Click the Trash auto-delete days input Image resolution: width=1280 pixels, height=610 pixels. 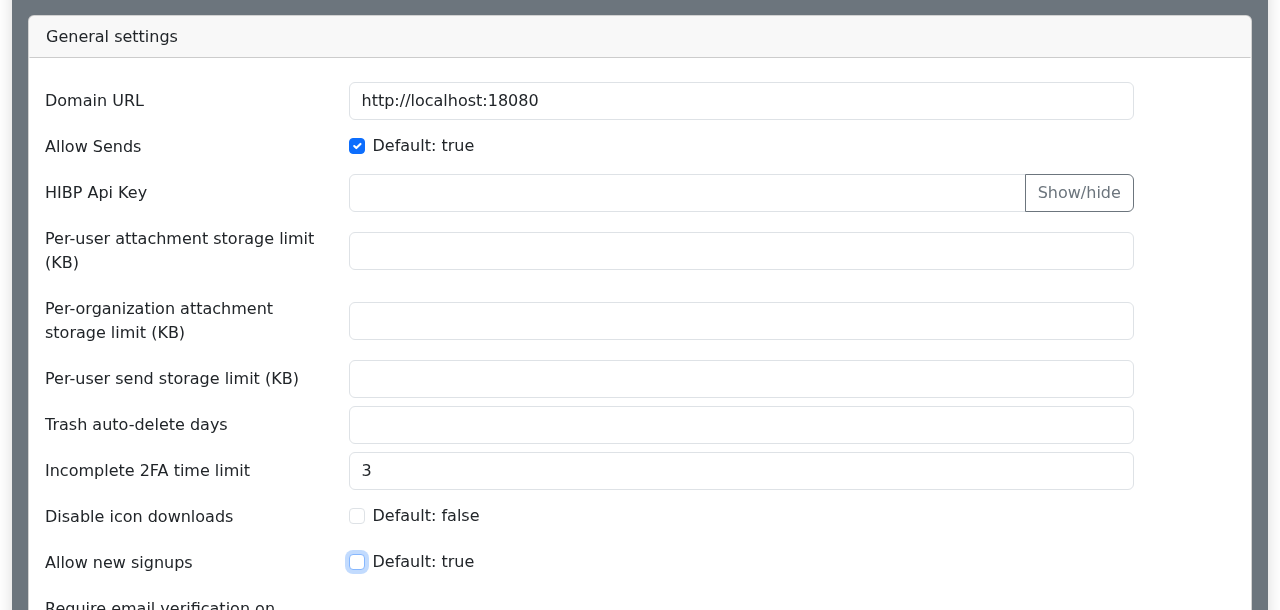(x=741, y=425)
